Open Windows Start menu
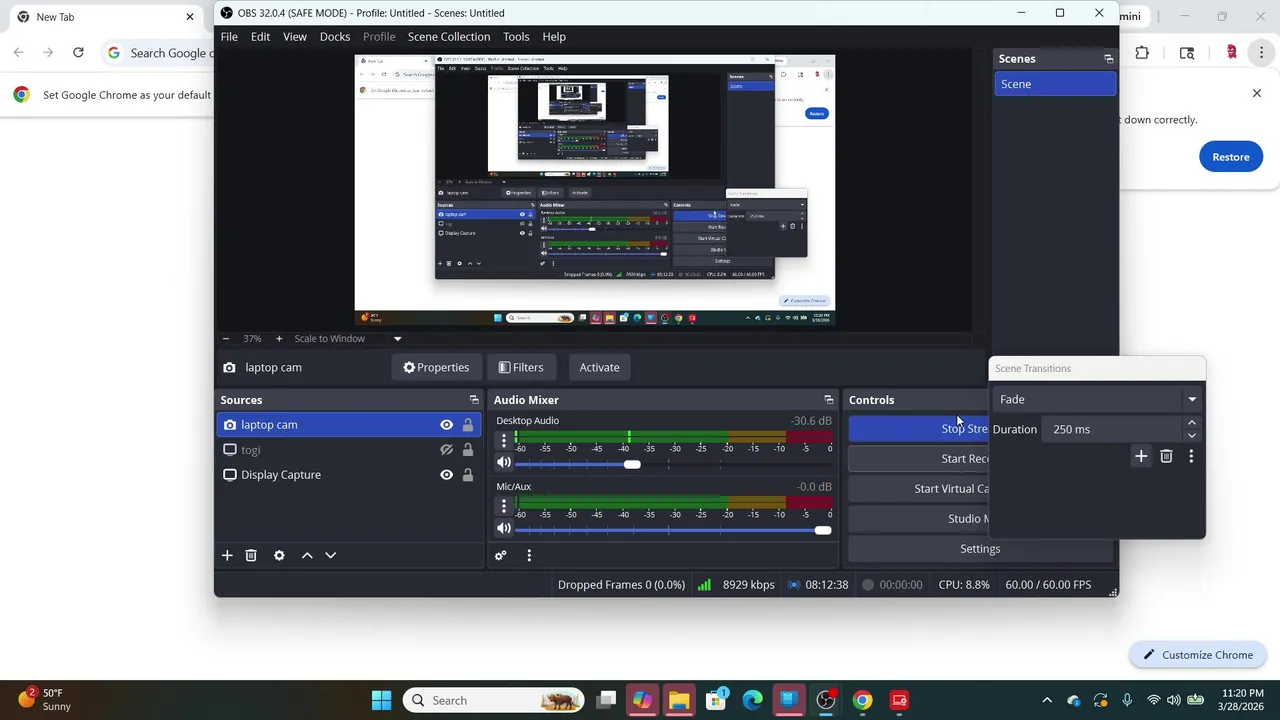This screenshot has width=1280, height=720. (x=381, y=700)
